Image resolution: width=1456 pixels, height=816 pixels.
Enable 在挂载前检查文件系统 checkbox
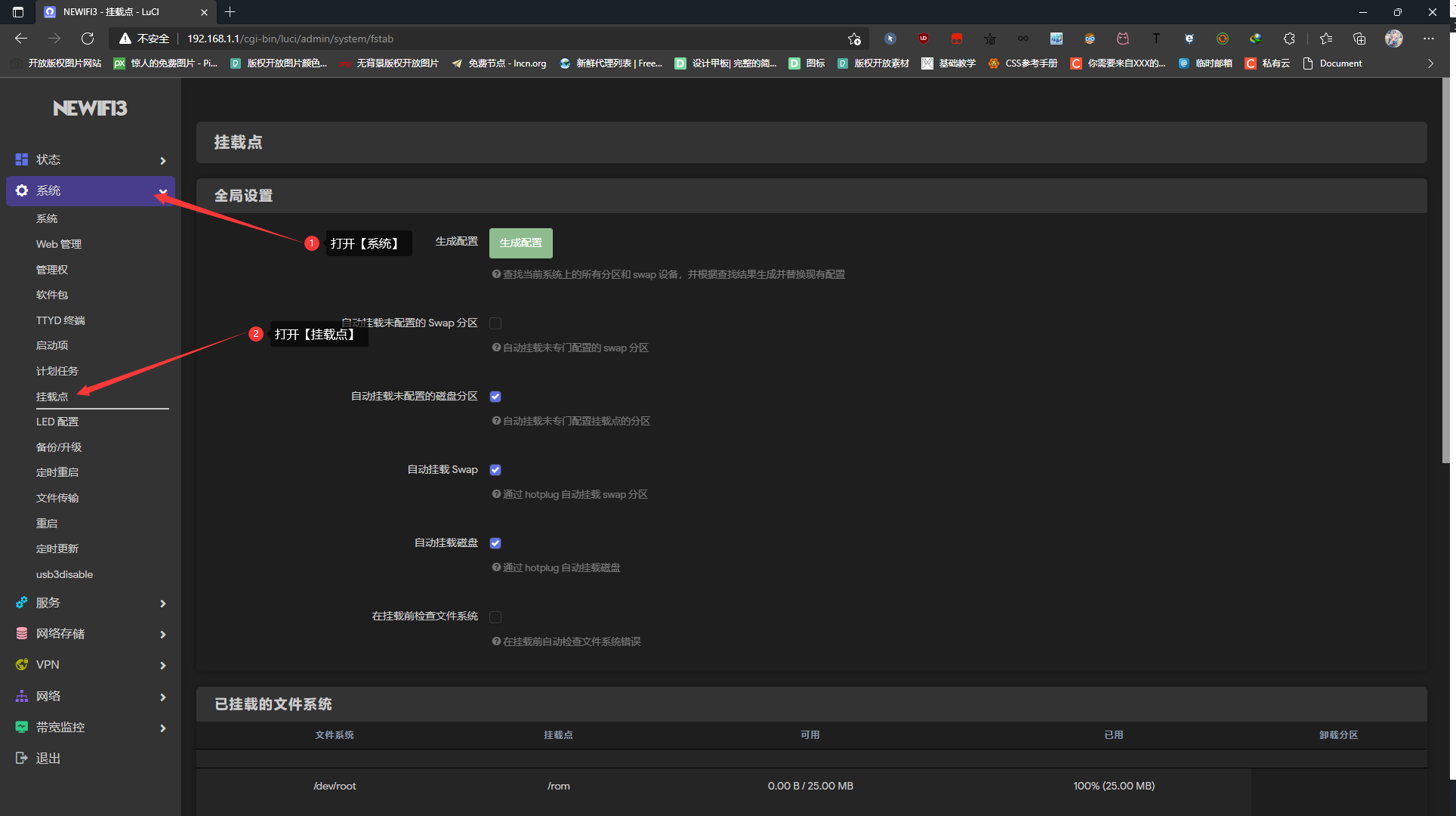click(495, 617)
